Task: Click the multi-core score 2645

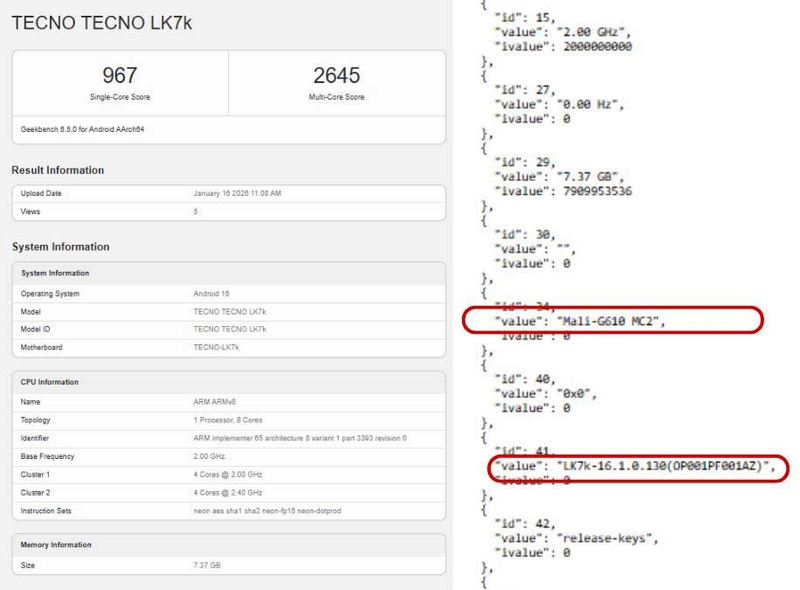Action: point(338,76)
